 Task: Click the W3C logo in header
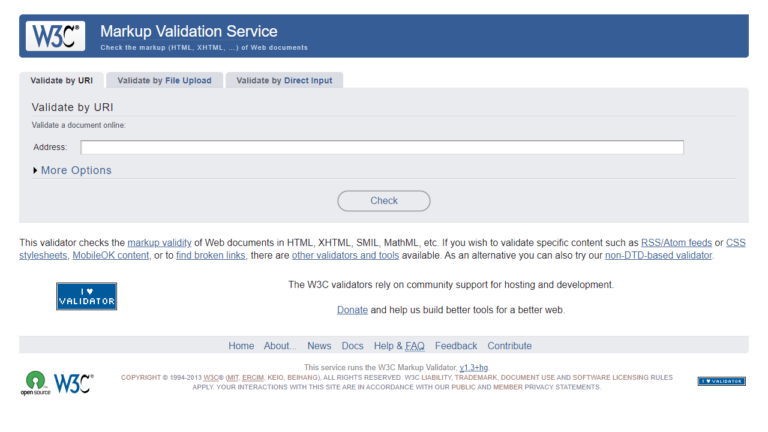tap(55, 36)
